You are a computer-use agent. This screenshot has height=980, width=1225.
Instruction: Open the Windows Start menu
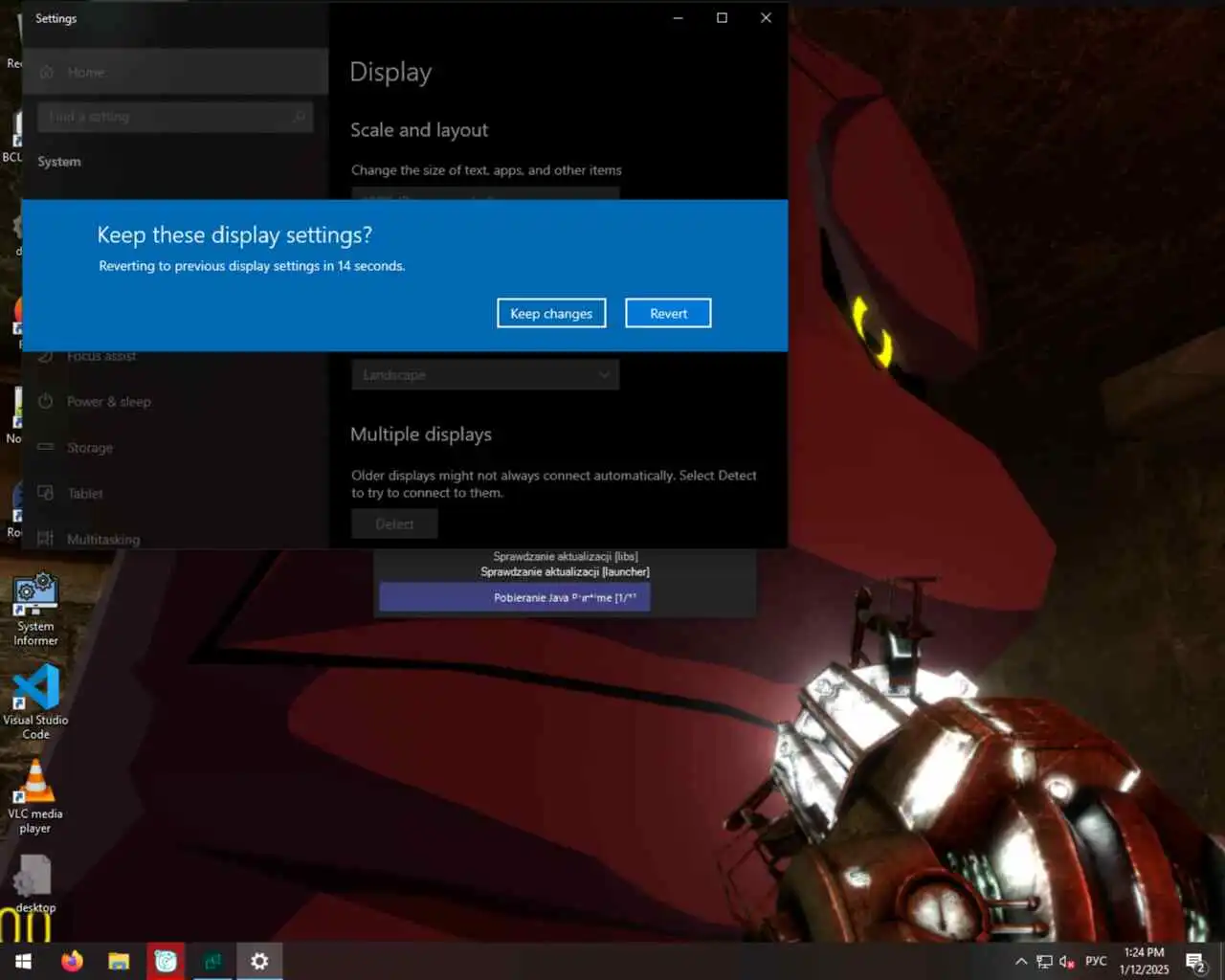(x=23, y=961)
